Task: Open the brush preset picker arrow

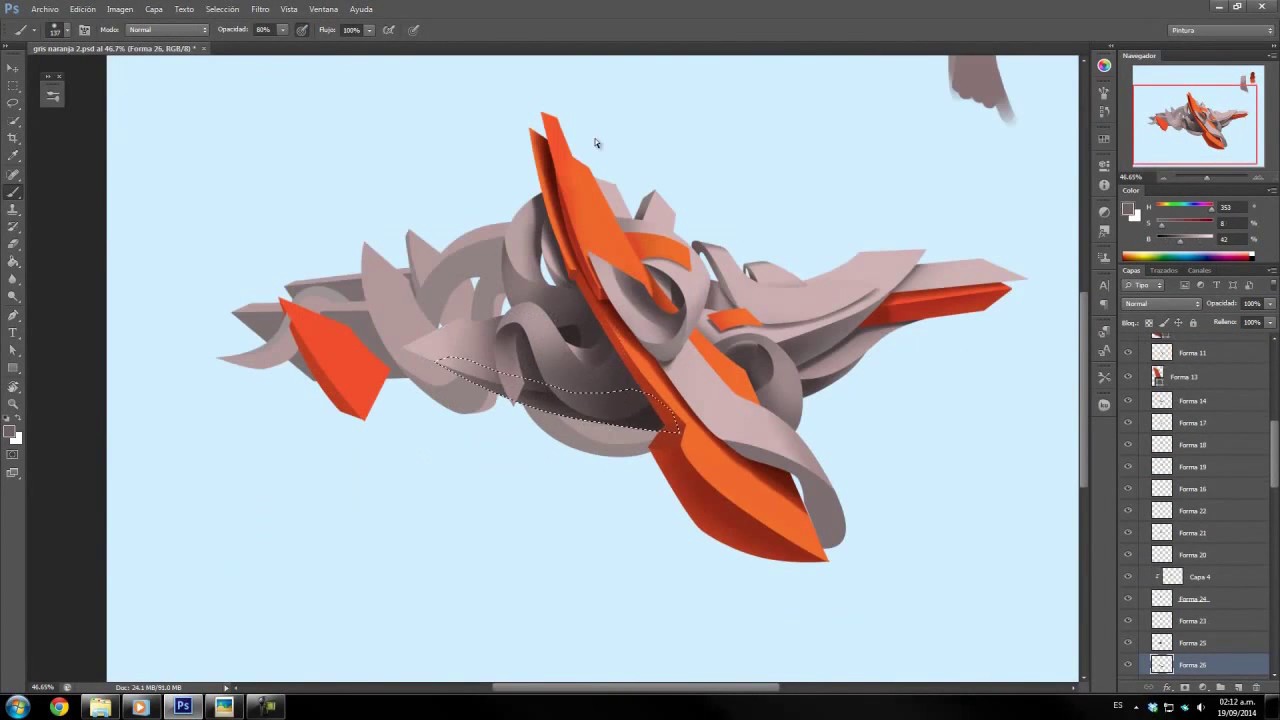Action: coord(67,30)
